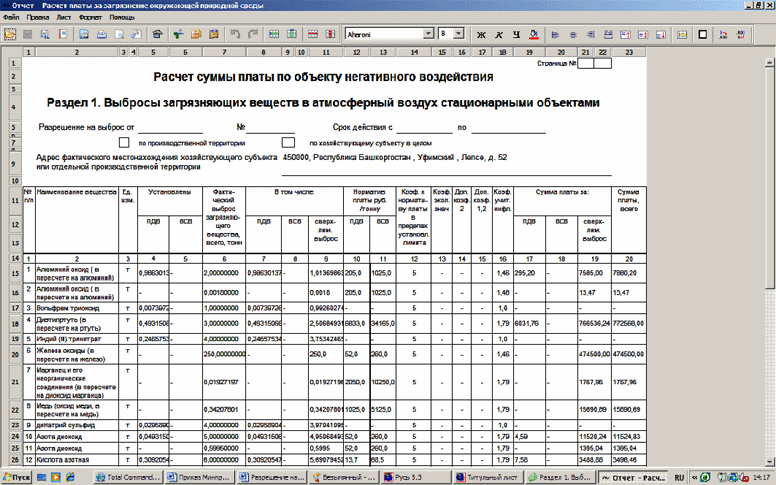Viewport: 776px width, 485px height.
Task: Select column header 23
Action: coord(629,52)
